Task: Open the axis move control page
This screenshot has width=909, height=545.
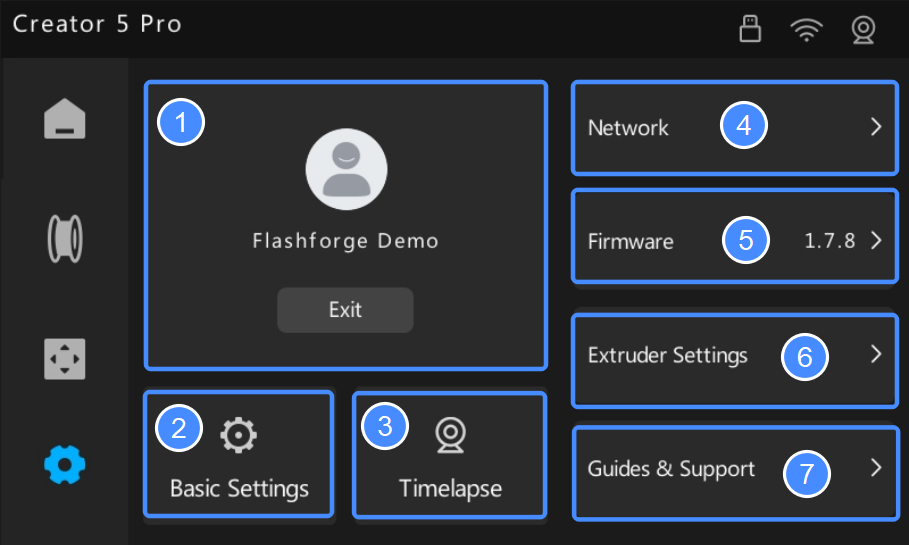Action: (x=64, y=359)
